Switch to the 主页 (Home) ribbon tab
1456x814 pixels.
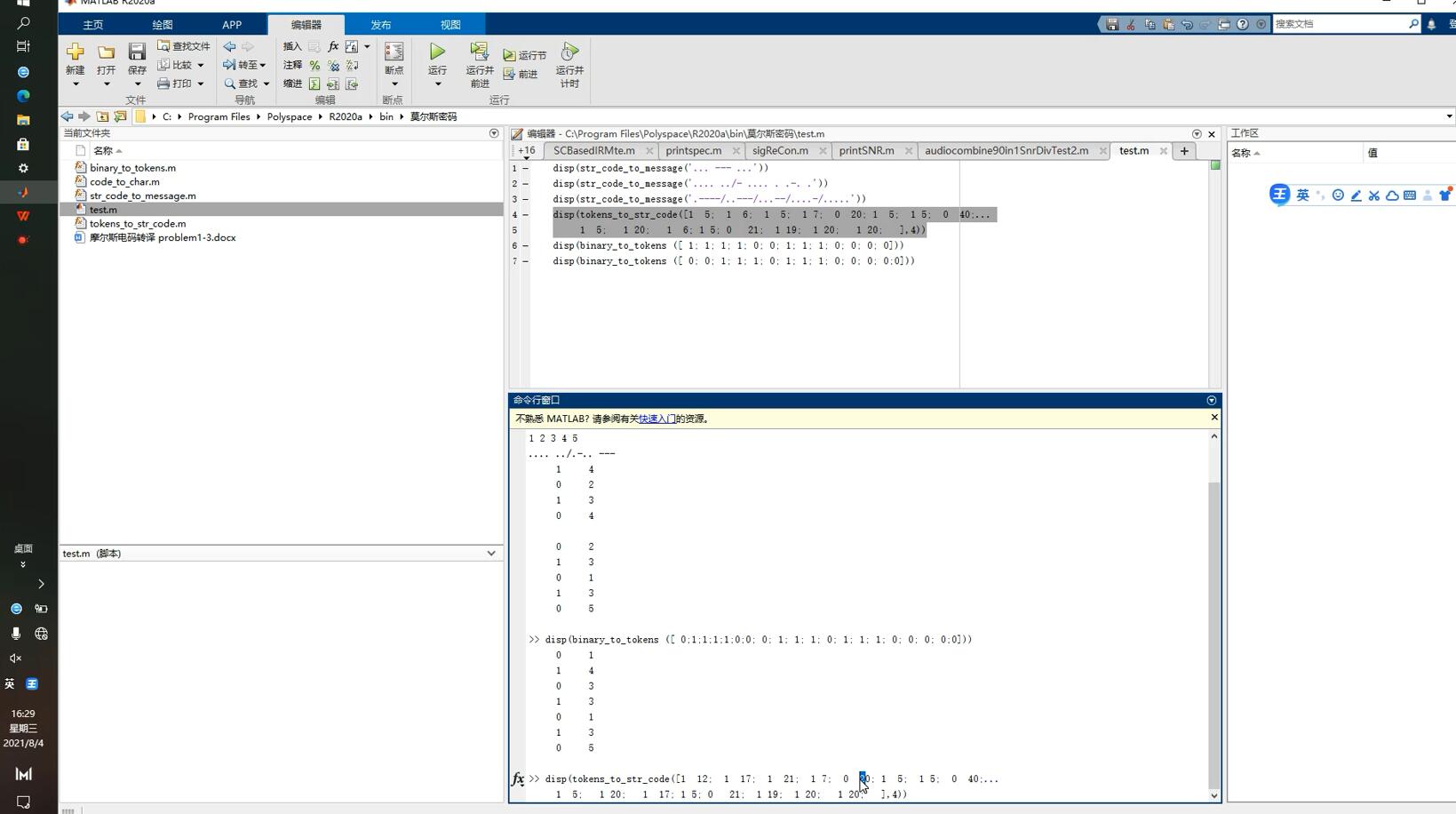click(92, 25)
